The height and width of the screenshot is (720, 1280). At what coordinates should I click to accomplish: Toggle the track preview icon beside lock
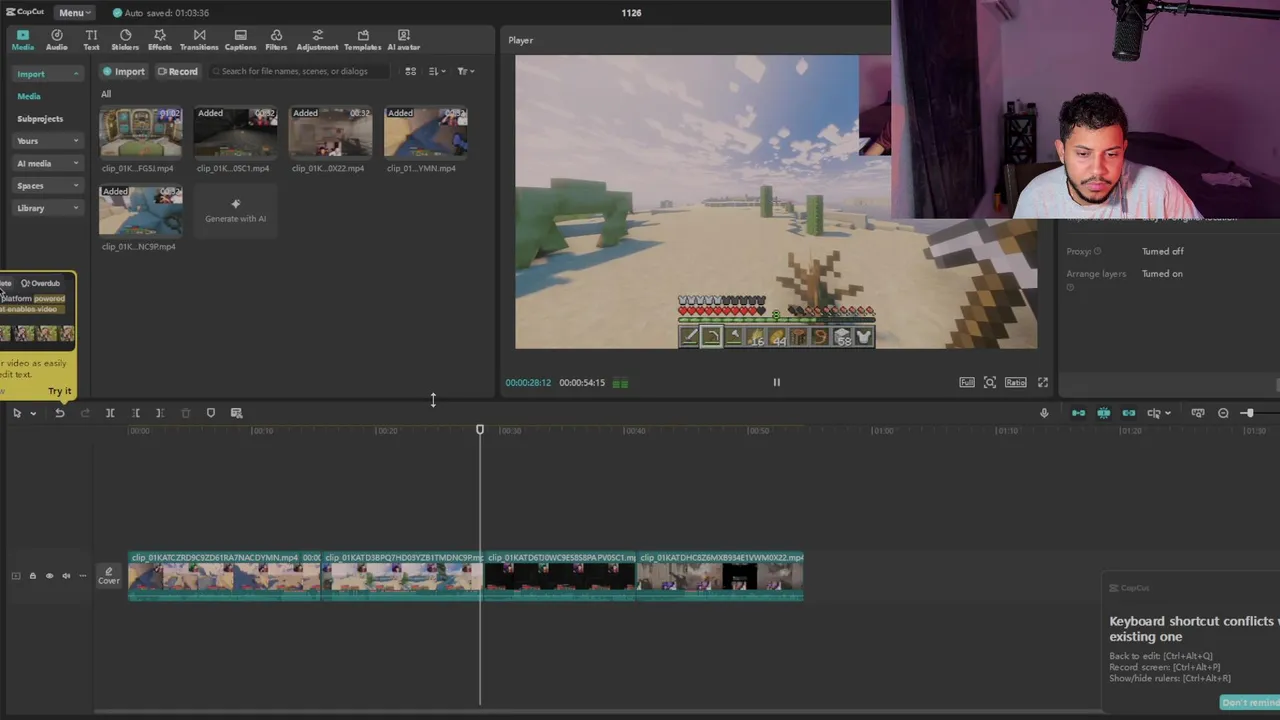(15, 576)
